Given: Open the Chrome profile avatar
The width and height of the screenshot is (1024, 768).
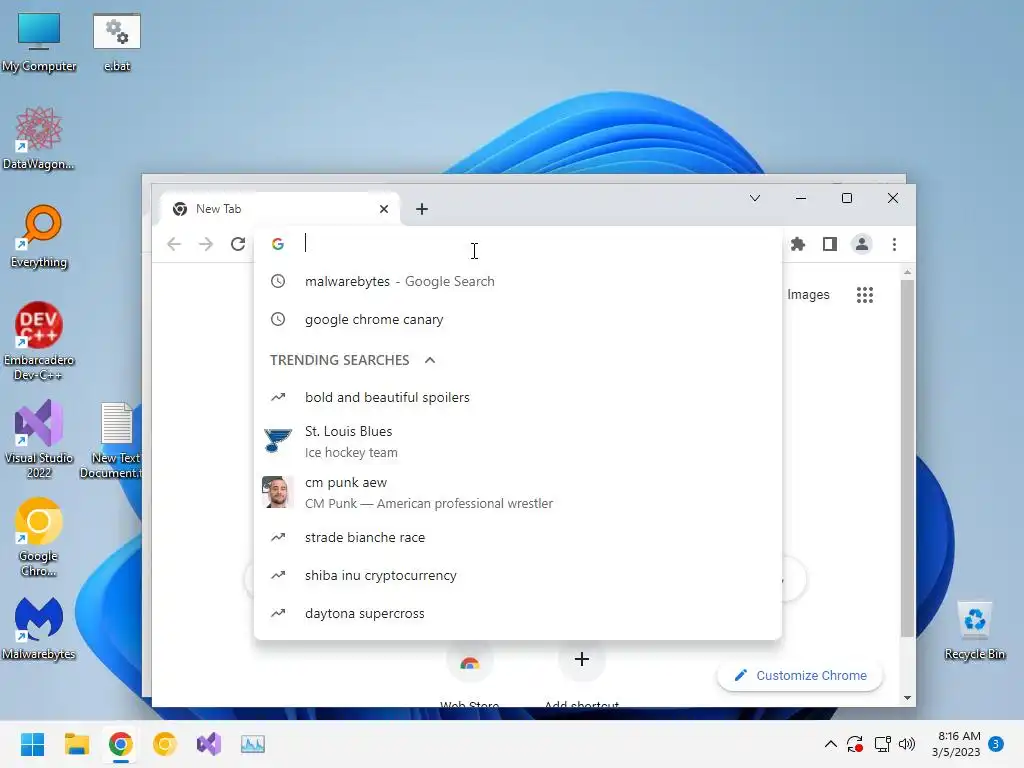Looking at the screenshot, I should pyautogui.click(x=861, y=244).
